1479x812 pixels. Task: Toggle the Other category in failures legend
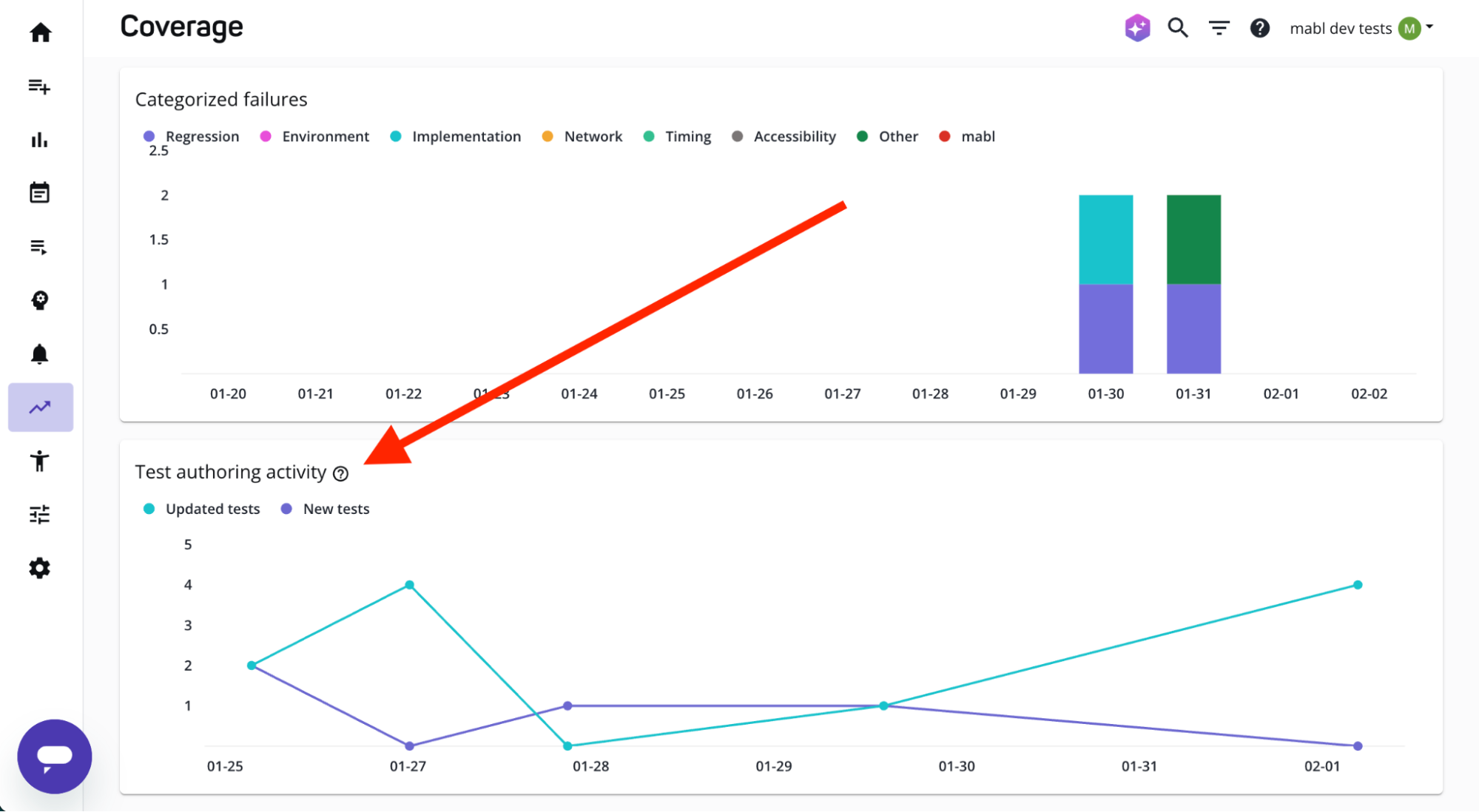coord(887,136)
